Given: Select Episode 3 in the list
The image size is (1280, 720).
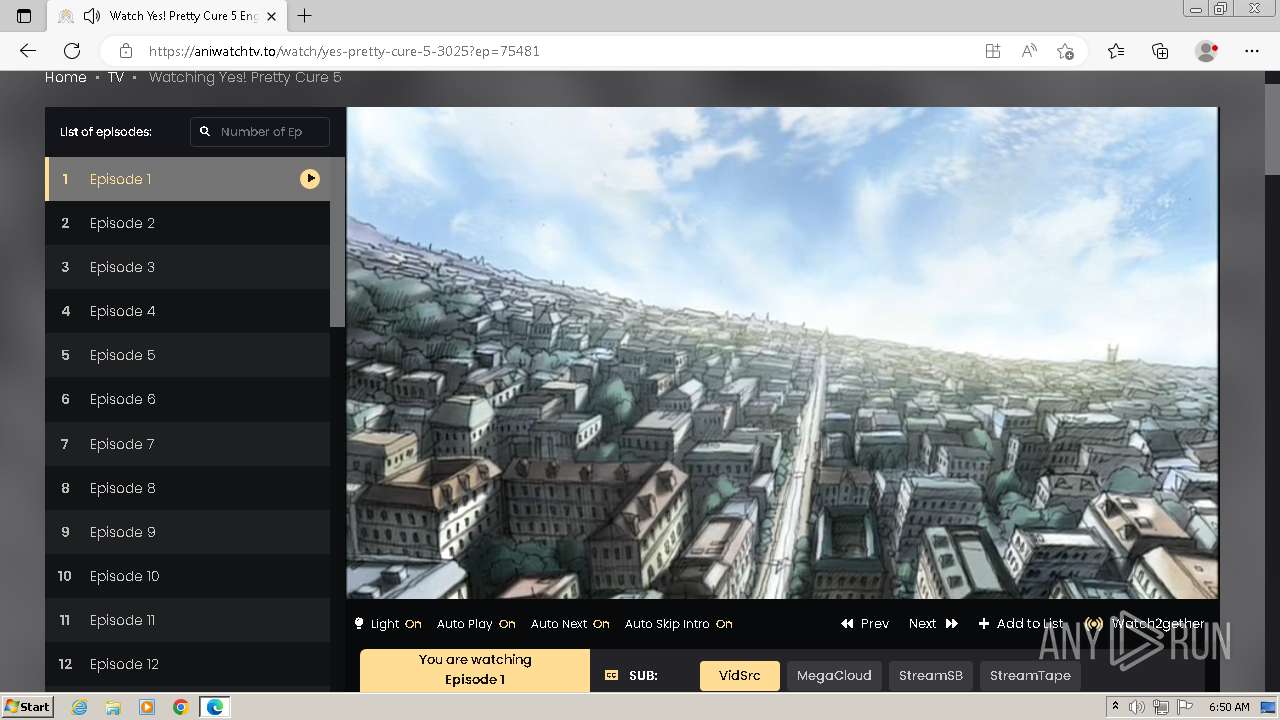Looking at the screenshot, I should [x=188, y=267].
